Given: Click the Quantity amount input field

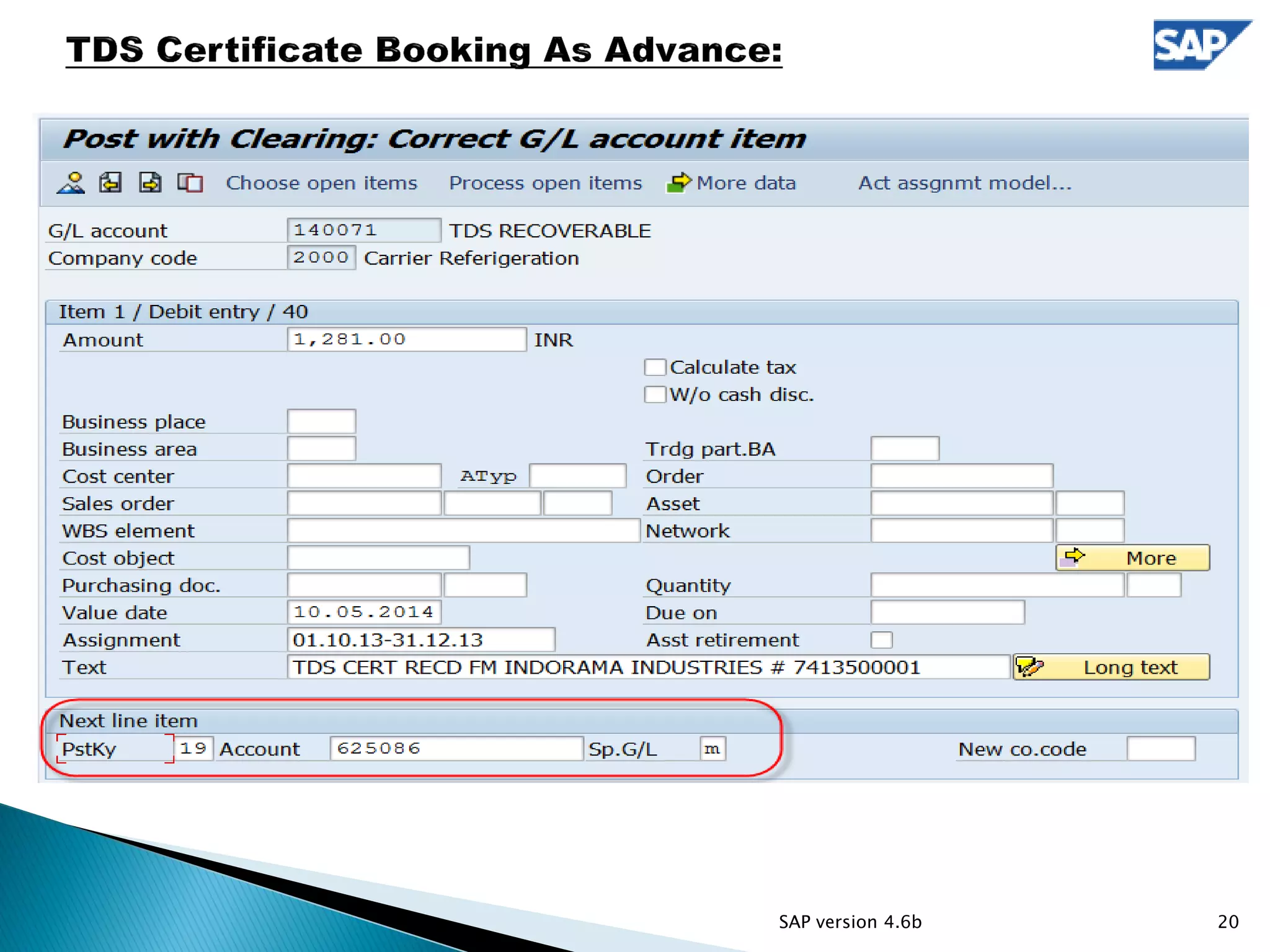Looking at the screenshot, I should (997, 585).
